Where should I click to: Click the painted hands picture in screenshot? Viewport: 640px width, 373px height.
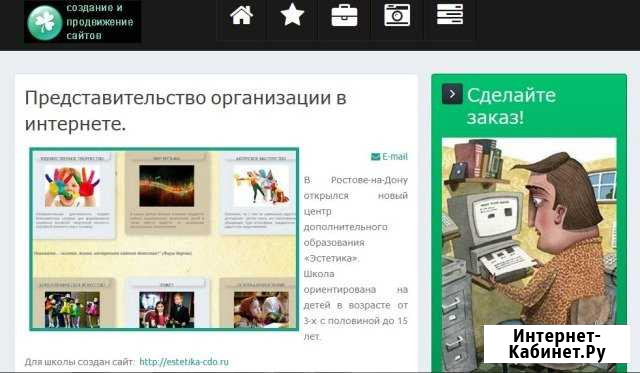(72, 186)
